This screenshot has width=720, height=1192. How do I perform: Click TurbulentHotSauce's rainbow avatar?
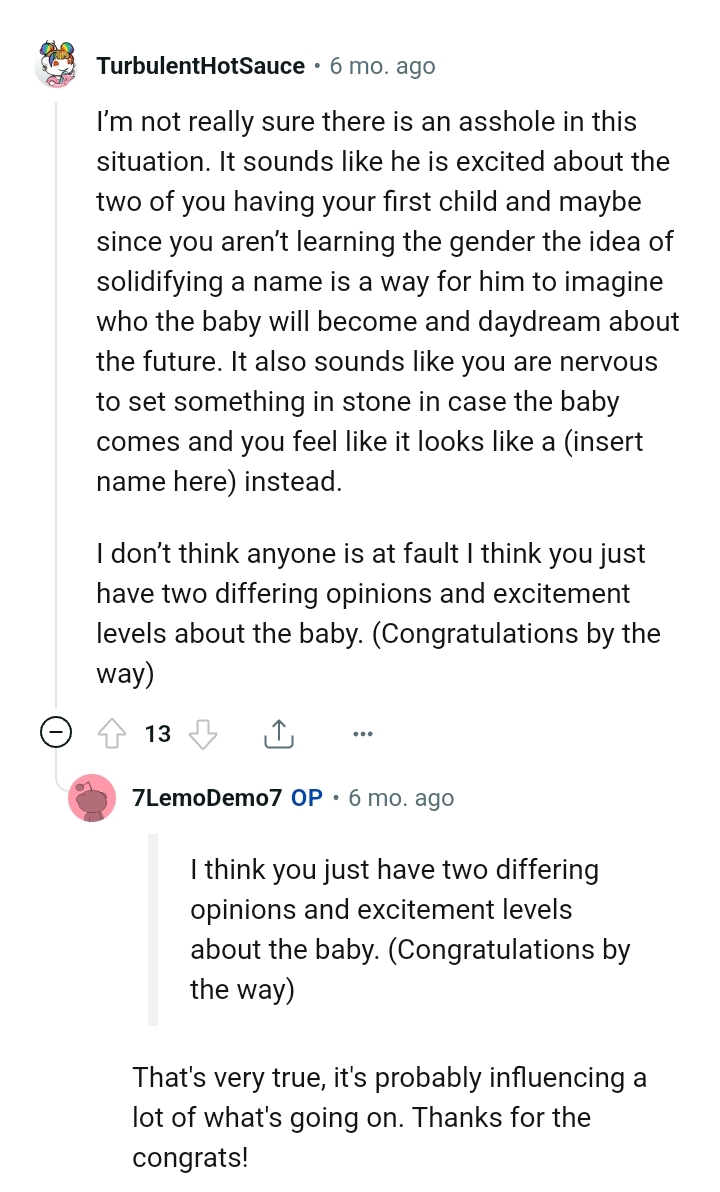point(56,65)
